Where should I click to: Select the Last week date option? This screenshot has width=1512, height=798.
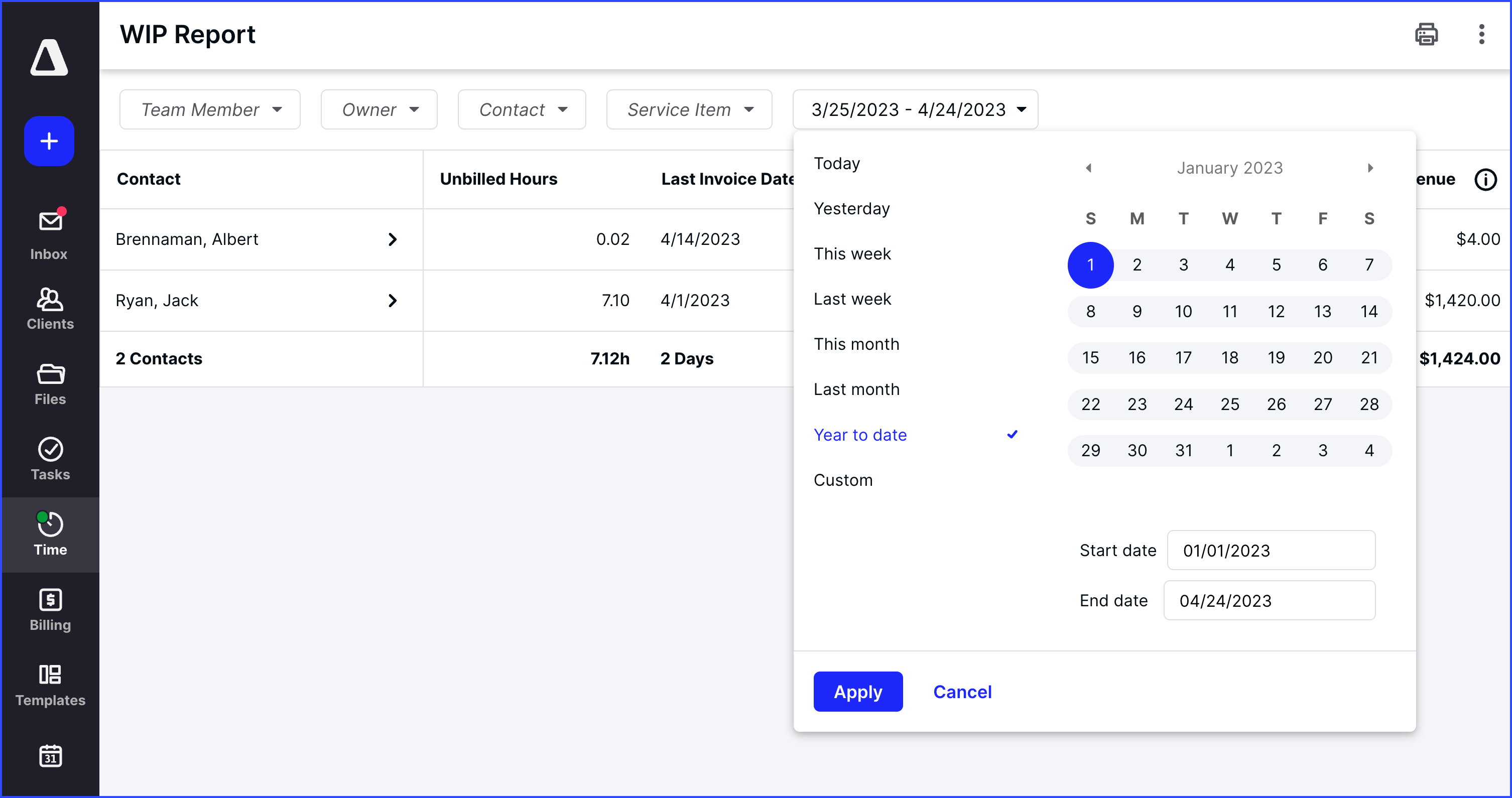(852, 299)
